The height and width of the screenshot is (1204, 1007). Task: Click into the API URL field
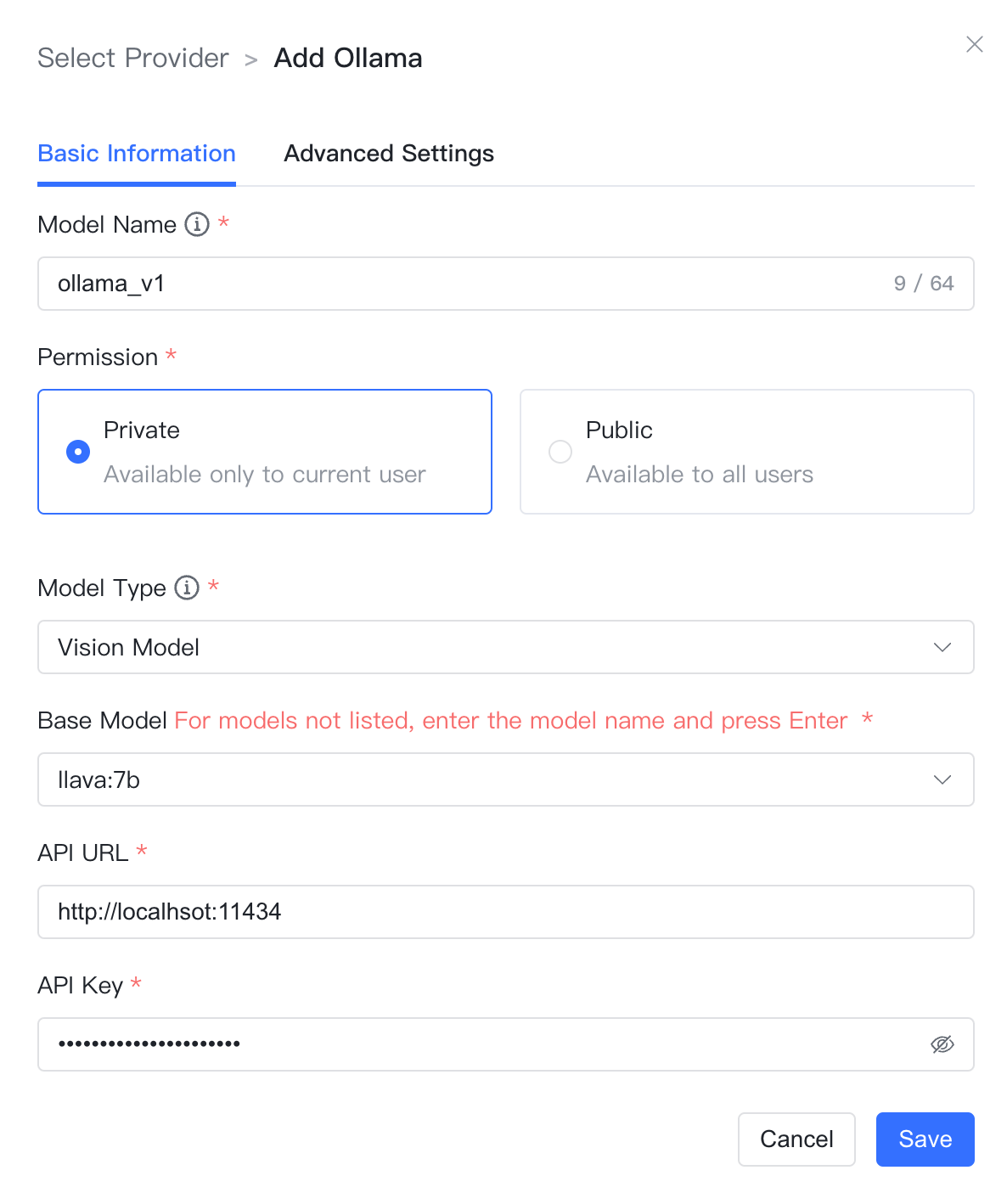(x=506, y=912)
